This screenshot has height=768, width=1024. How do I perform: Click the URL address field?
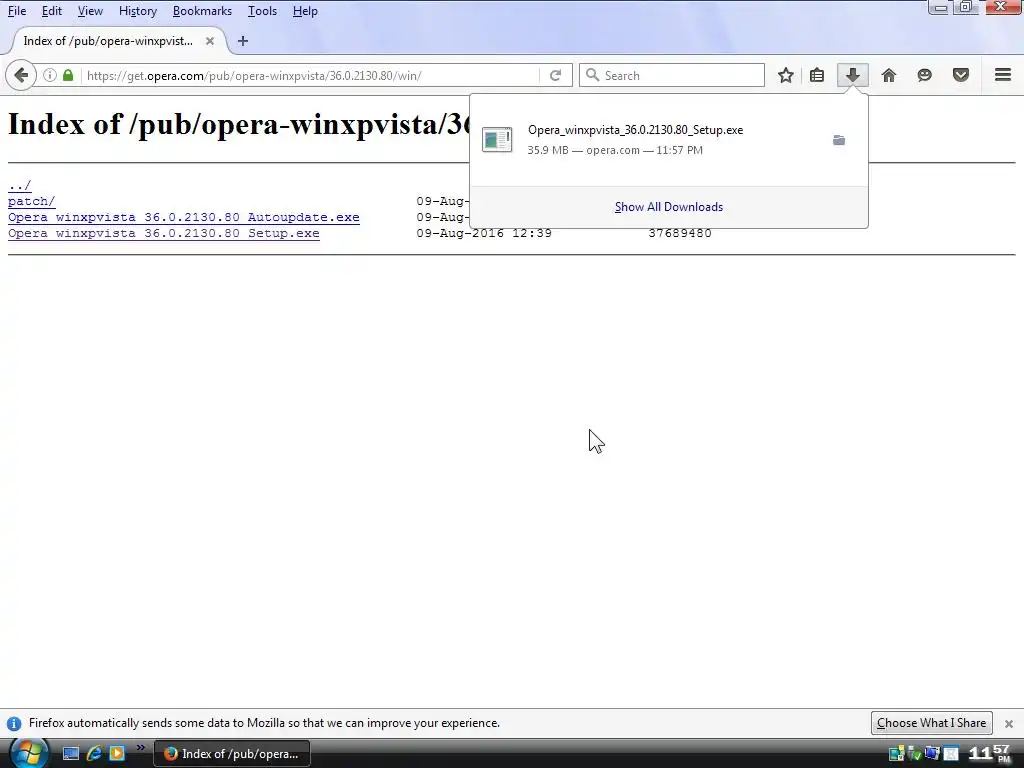(x=312, y=75)
